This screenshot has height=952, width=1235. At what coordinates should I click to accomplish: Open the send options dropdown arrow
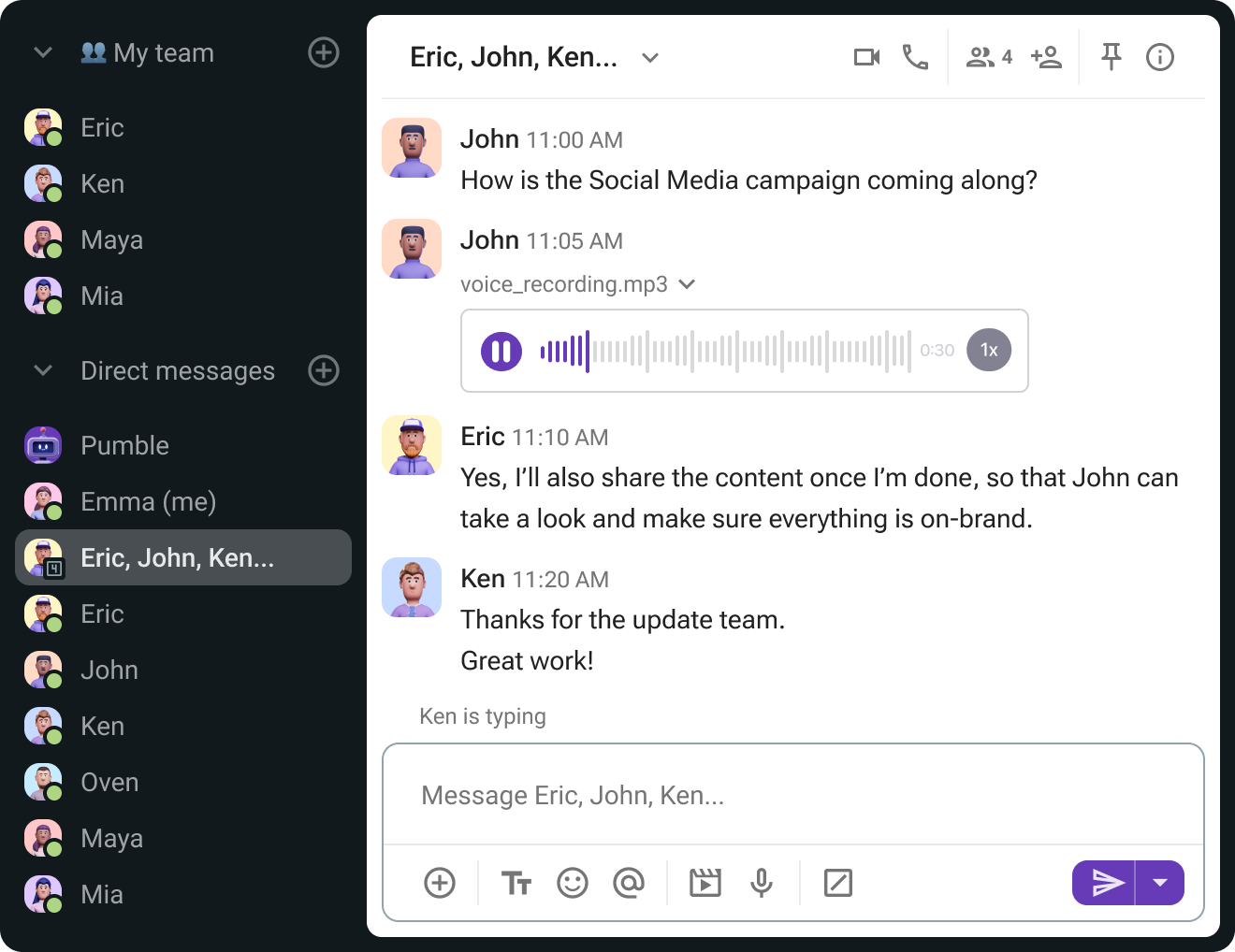point(1160,883)
